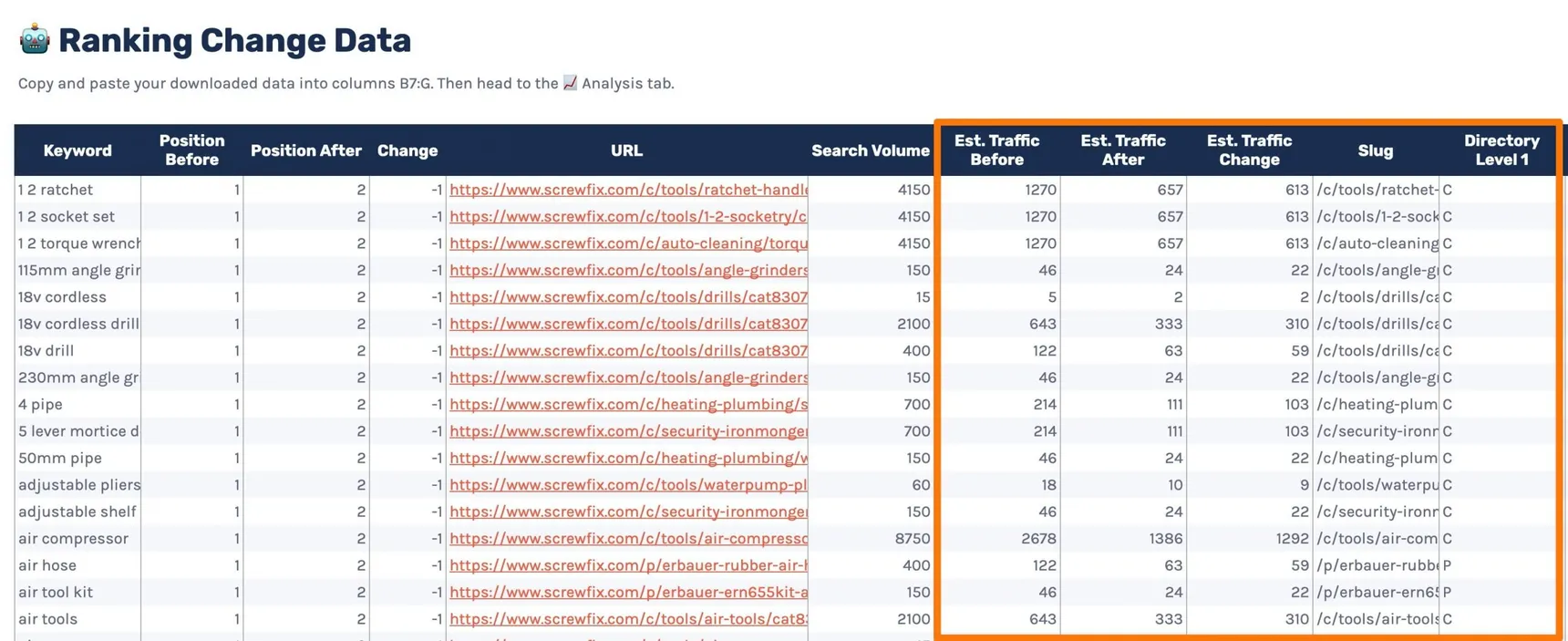This screenshot has width=1568, height=641.
Task: Click the '/p/erbauer-rubbe' slug cell
Action: pyautogui.click(x=1376, y=565)
